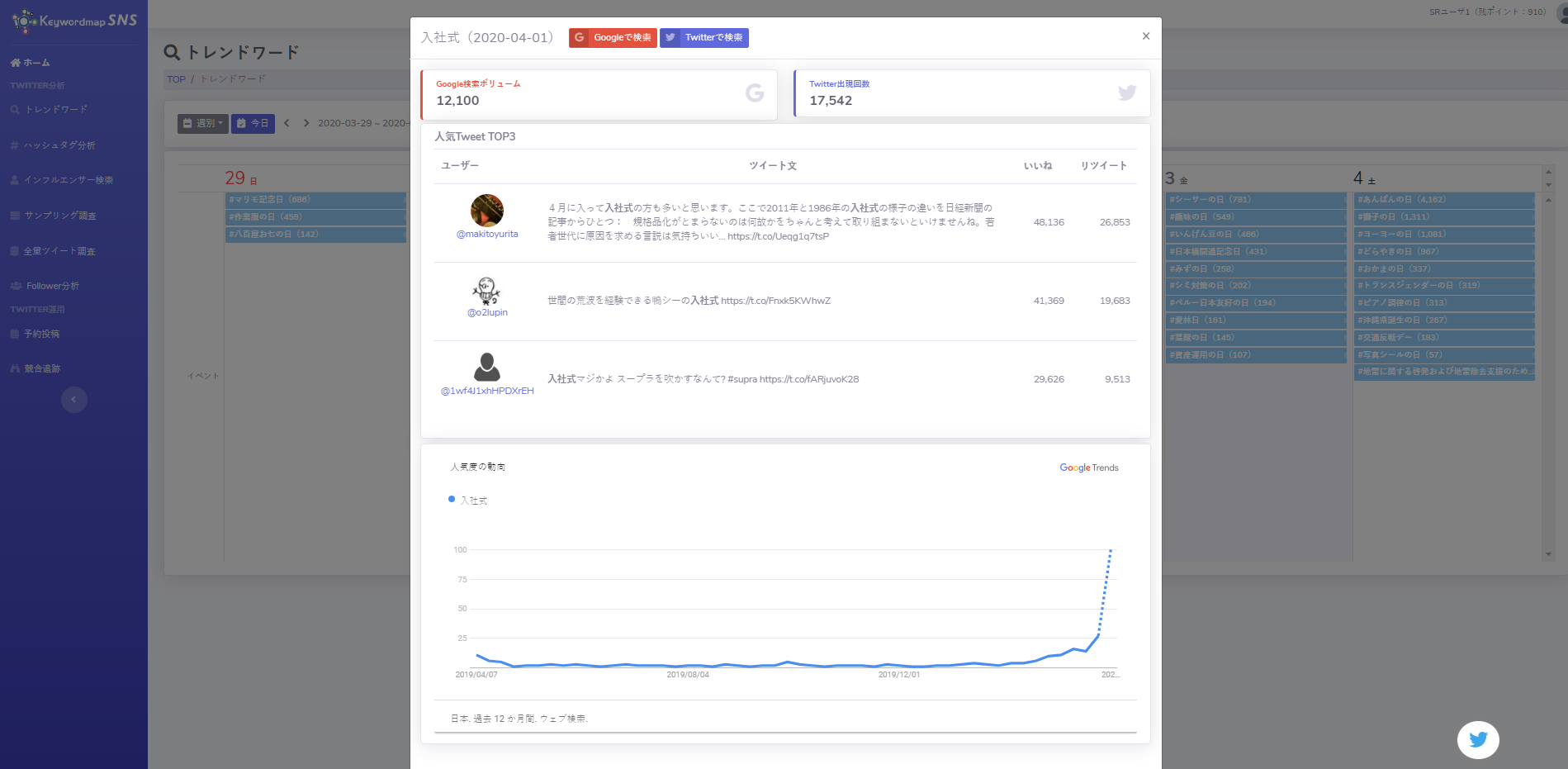Open ハッシュタグ分析 in the sidebar

tap(59, 145)
